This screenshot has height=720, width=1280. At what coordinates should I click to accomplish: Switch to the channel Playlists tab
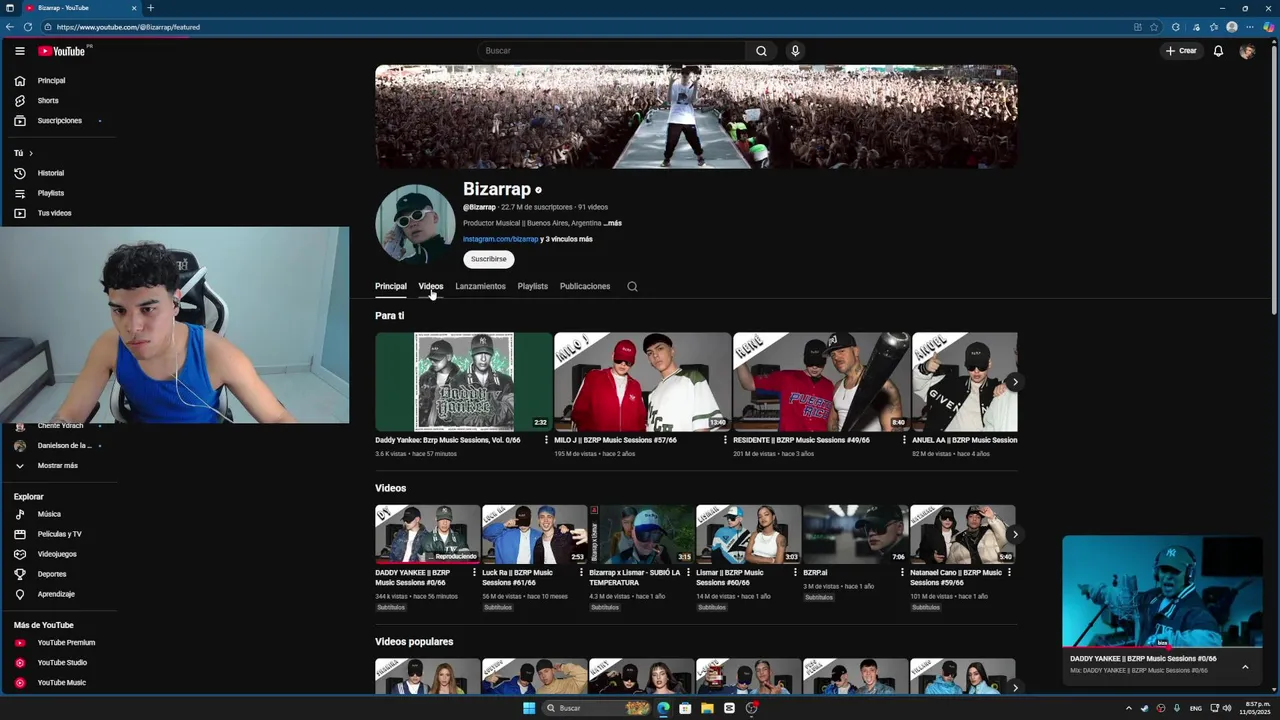533,287
